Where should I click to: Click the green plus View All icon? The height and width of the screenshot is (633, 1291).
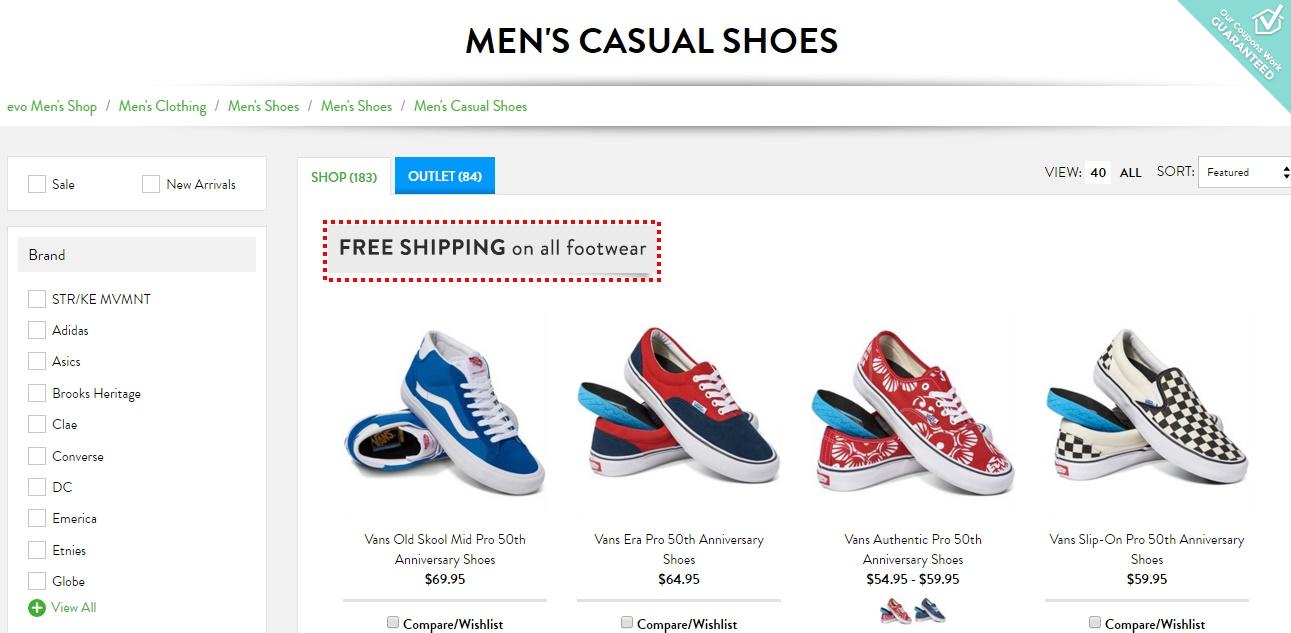click(37, 607)
